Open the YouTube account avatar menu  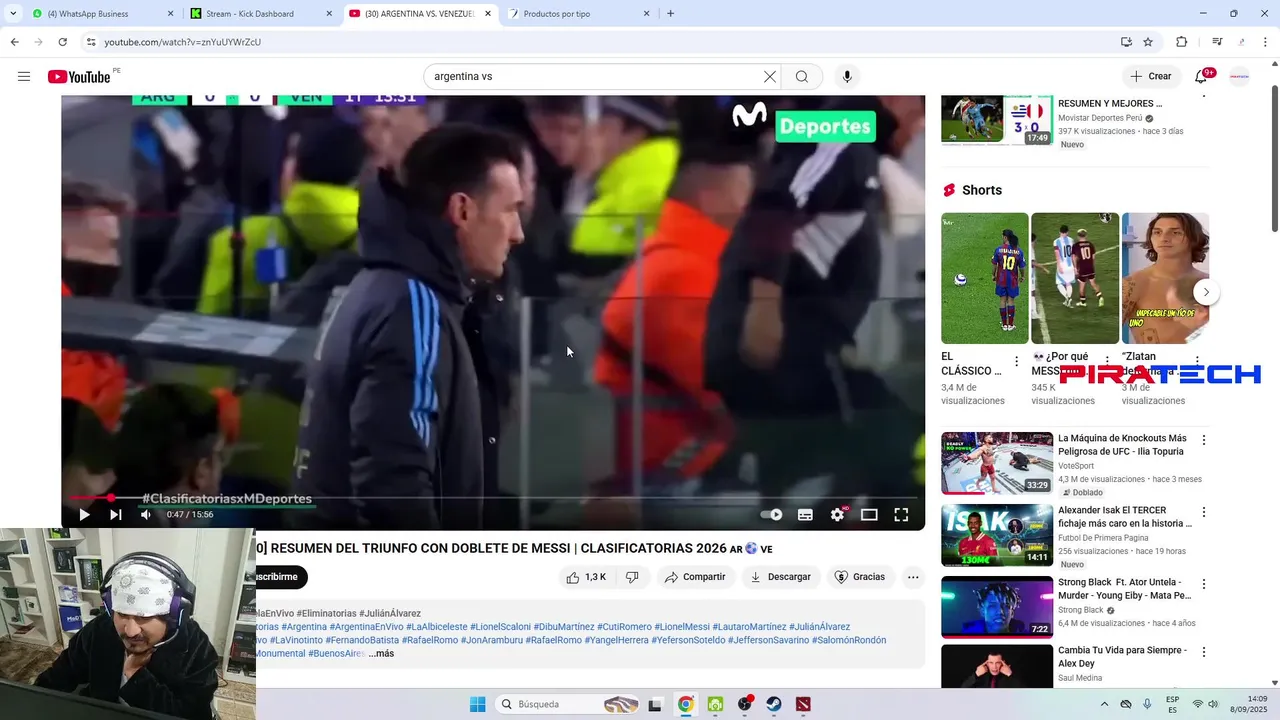tap(1239, 77)
